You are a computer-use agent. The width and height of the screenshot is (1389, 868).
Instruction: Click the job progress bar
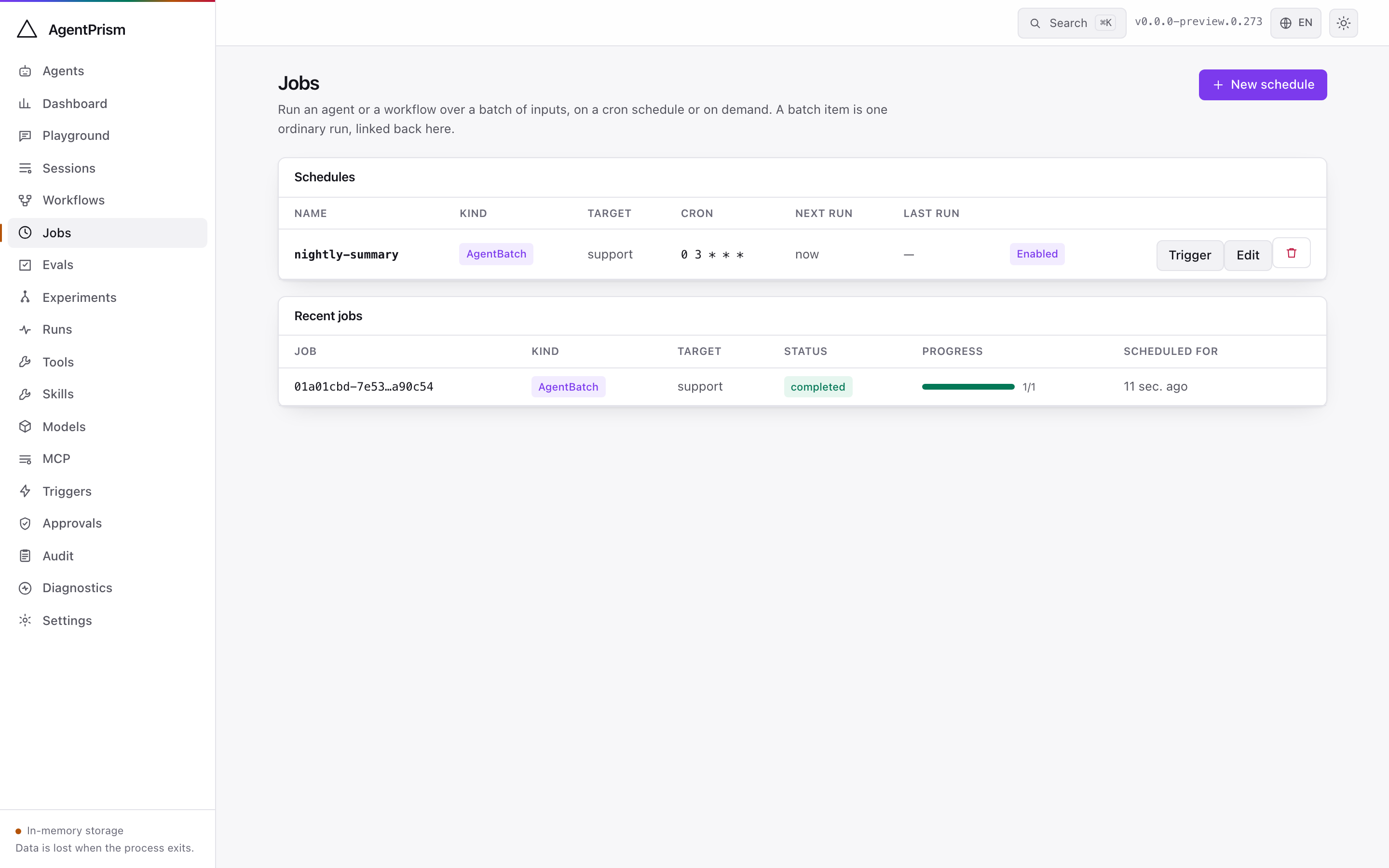(968, 386)
